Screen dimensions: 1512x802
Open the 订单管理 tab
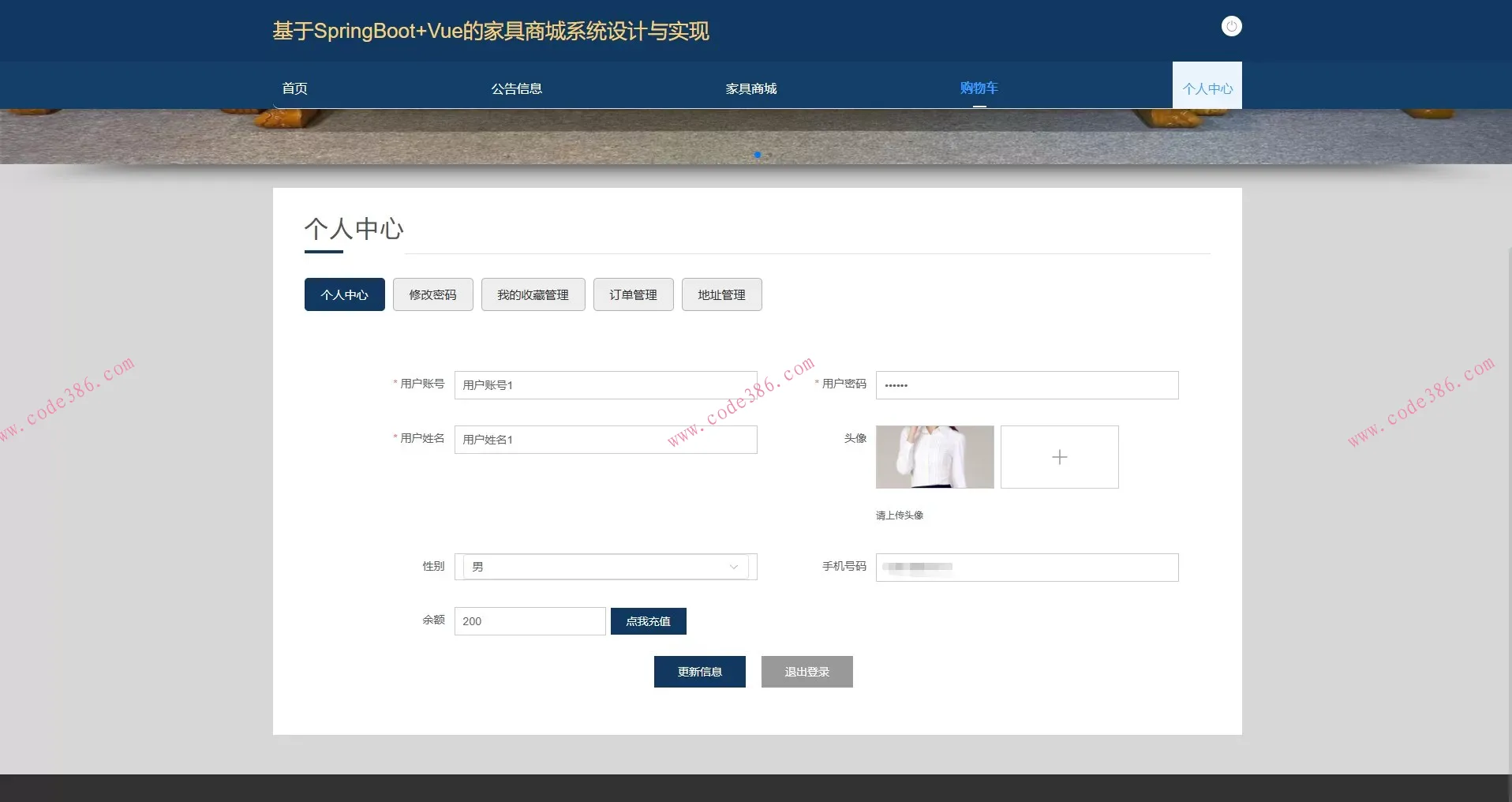tap(632, 294)
